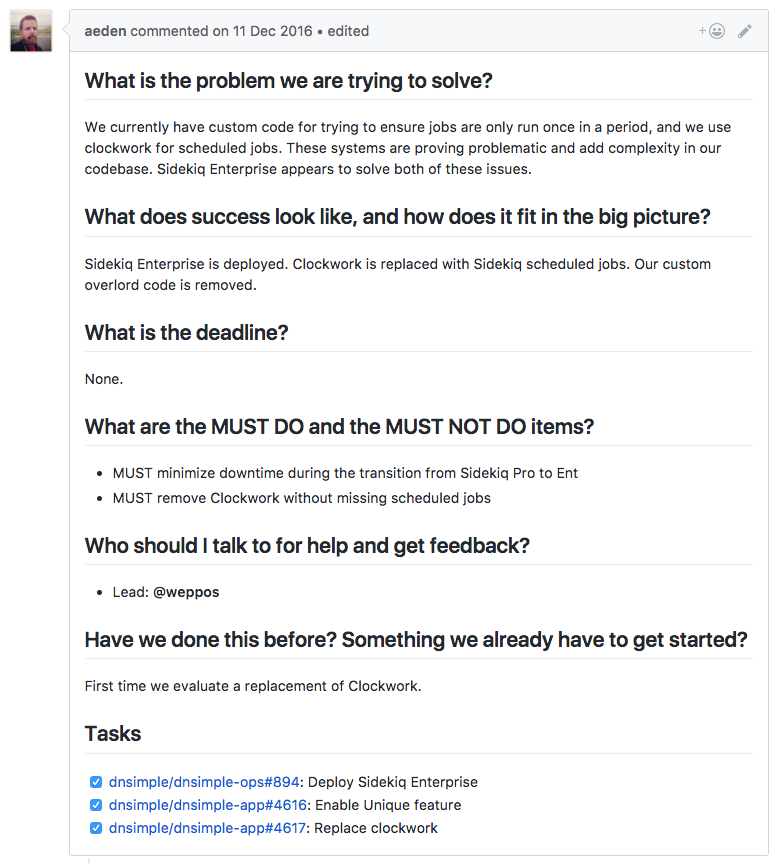The width and height of the screenshot is (776, 864).
Task: Click the 'What is the deadline?' heading
Action: (186, 333)
